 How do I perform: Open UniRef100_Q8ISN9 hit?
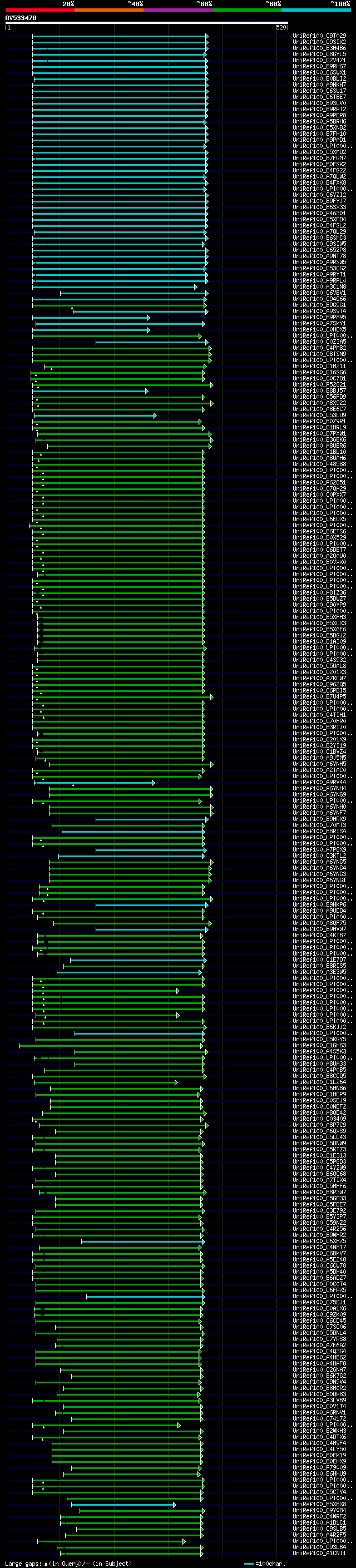coord(319,354)
